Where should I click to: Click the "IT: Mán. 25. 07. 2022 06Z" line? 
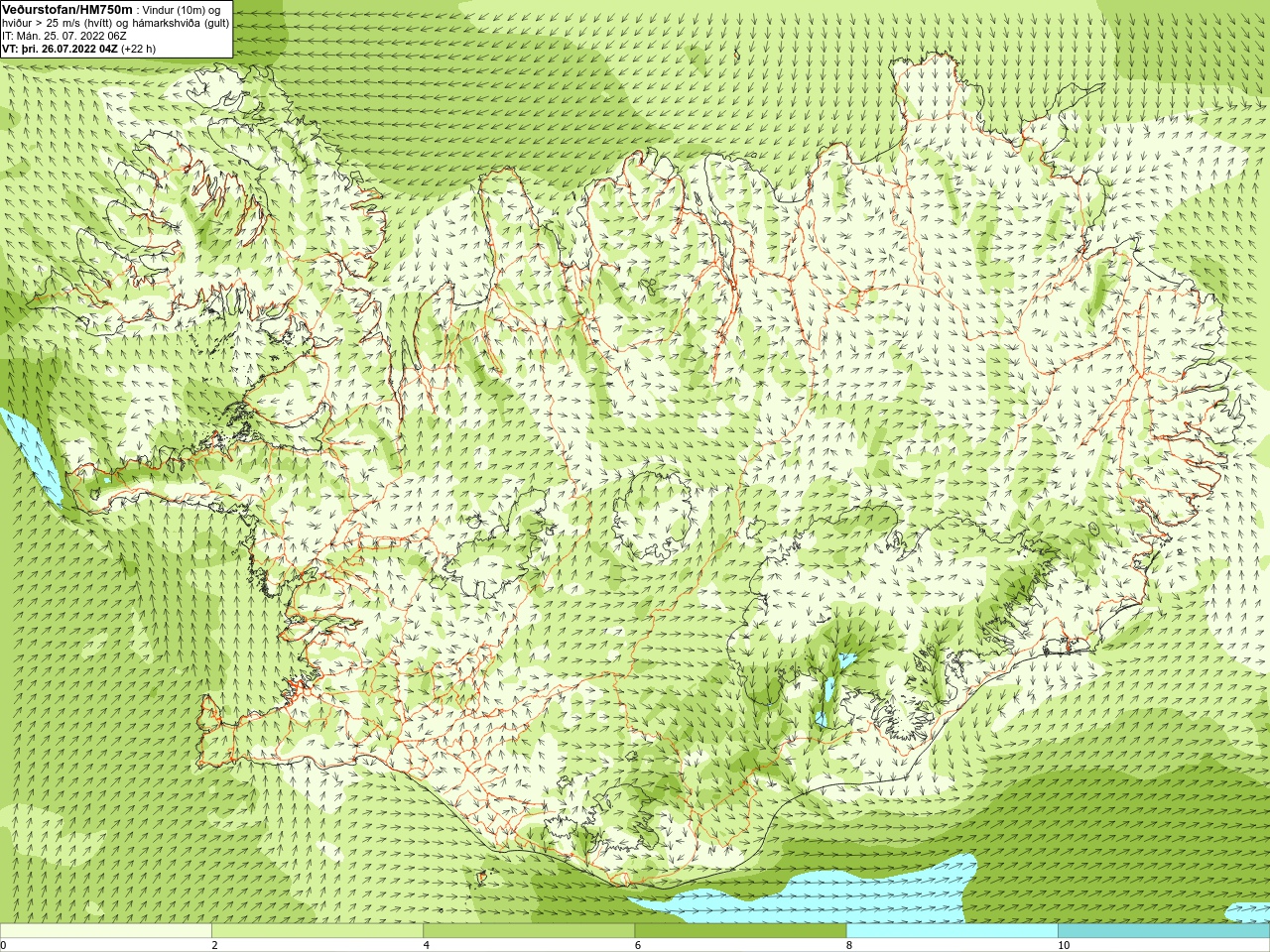pos(64,36)
